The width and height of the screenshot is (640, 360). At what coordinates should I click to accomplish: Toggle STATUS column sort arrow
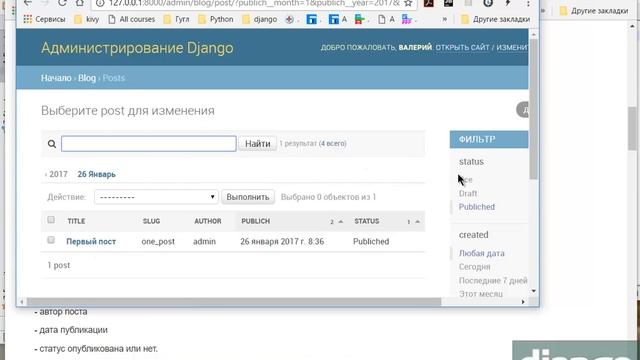(x=418, y=222)
